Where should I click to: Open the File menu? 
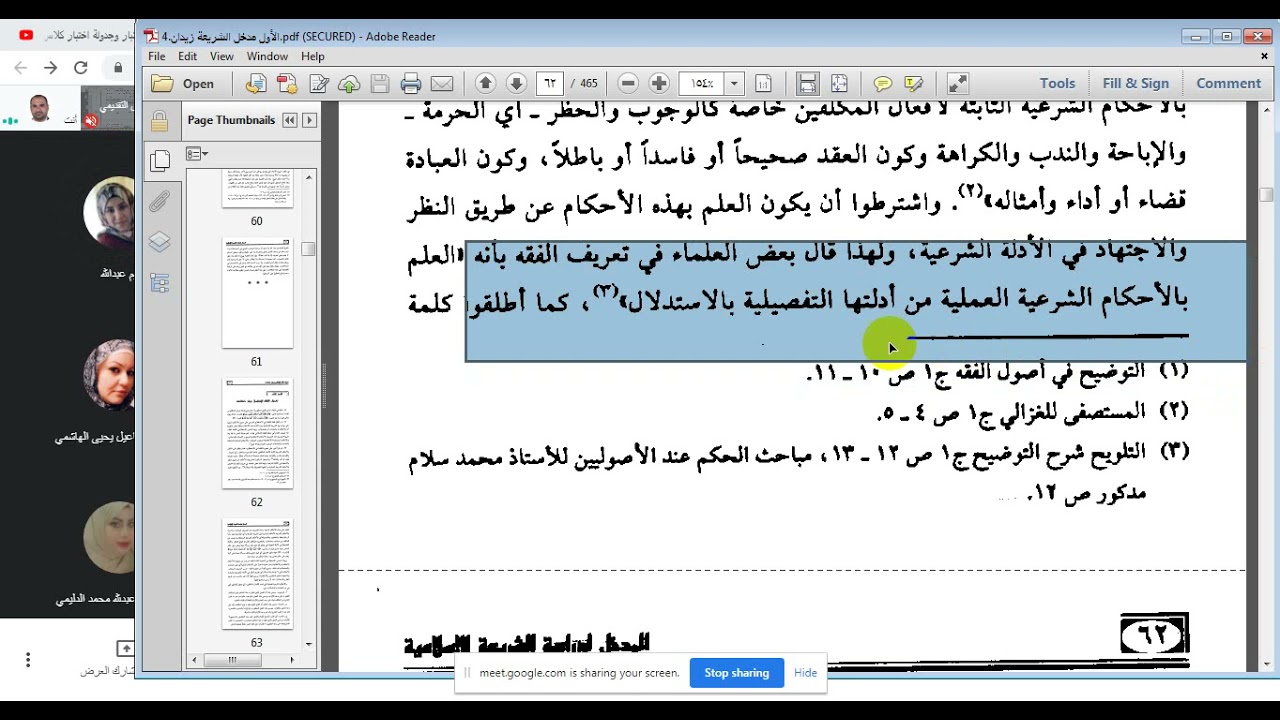coord(158,57)
